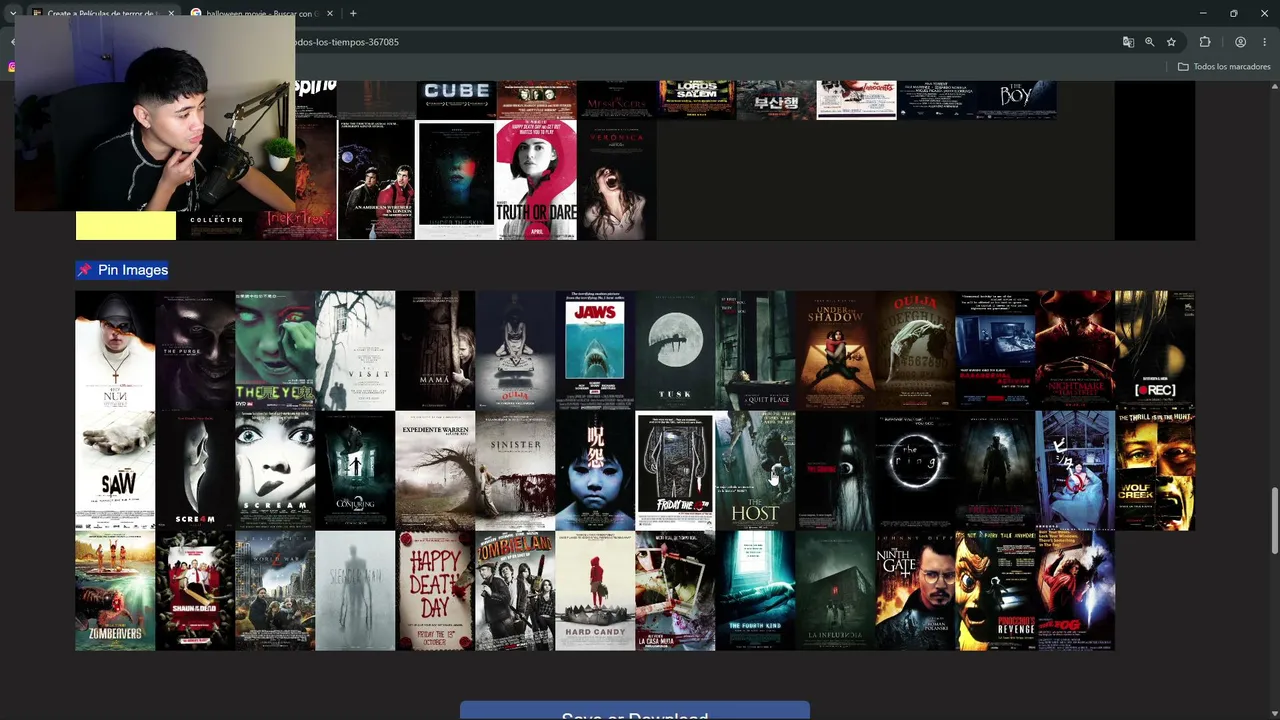Pick the Tusk moon poster

(x=675, y=350)
